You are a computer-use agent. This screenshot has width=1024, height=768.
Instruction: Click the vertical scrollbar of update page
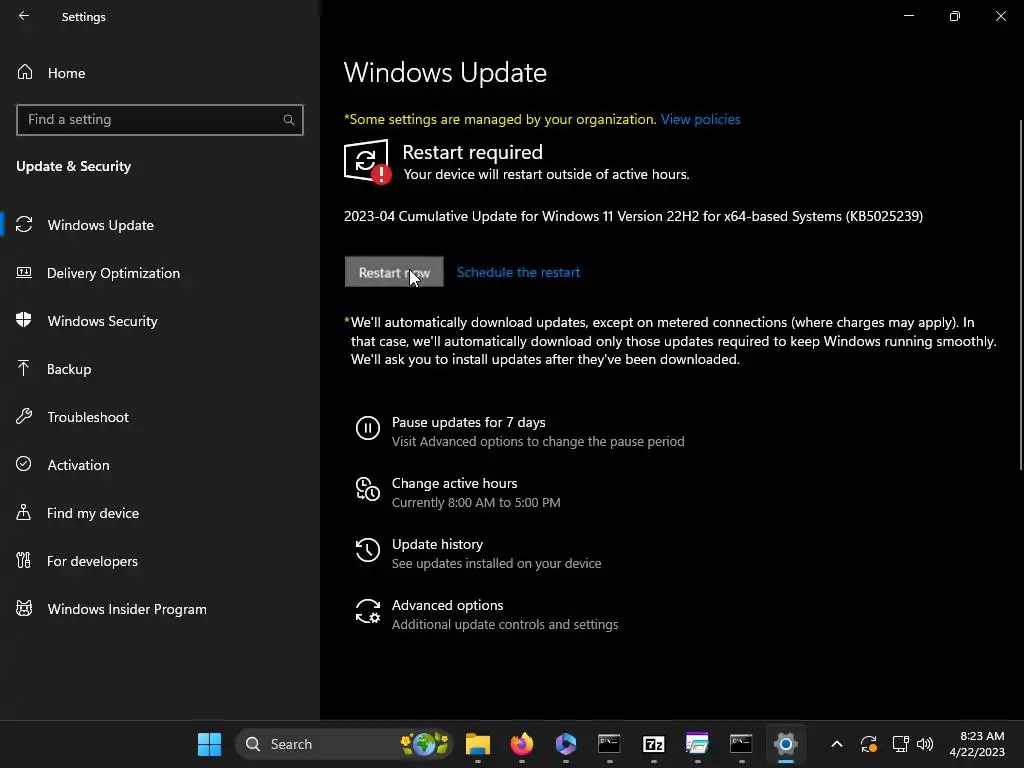click(1021, 294)
